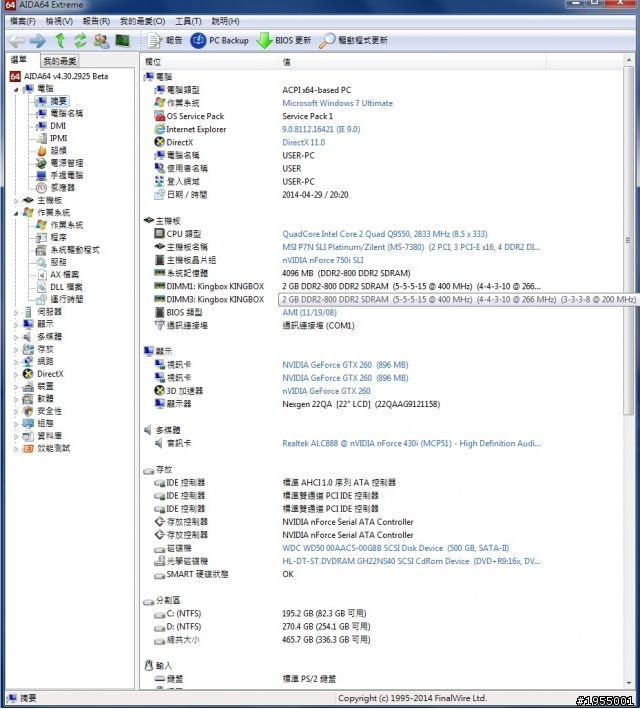Open the 工具(T) menu

(188, 21)
